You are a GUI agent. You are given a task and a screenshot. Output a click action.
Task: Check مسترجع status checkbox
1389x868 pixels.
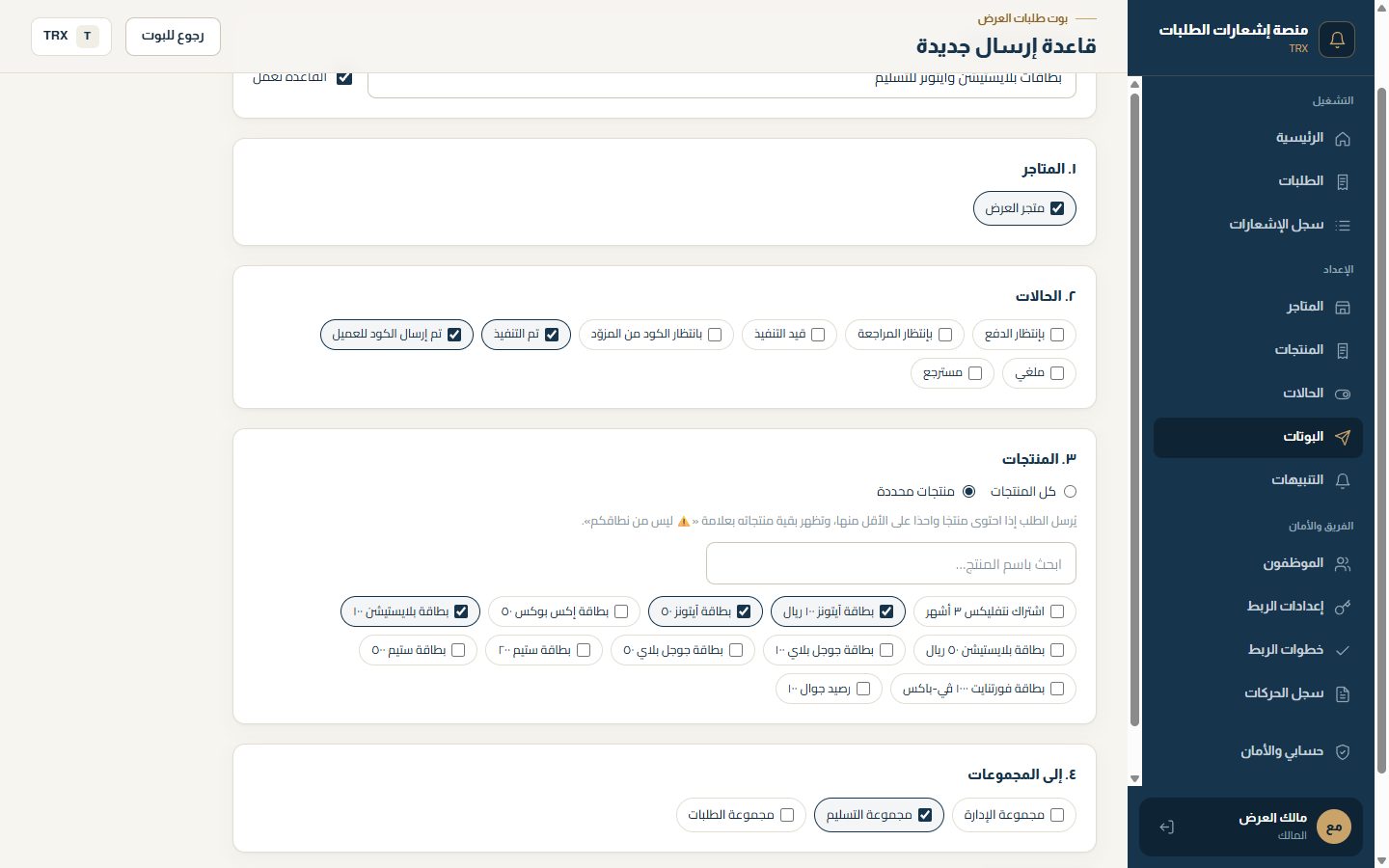click(x=975, y=373)
